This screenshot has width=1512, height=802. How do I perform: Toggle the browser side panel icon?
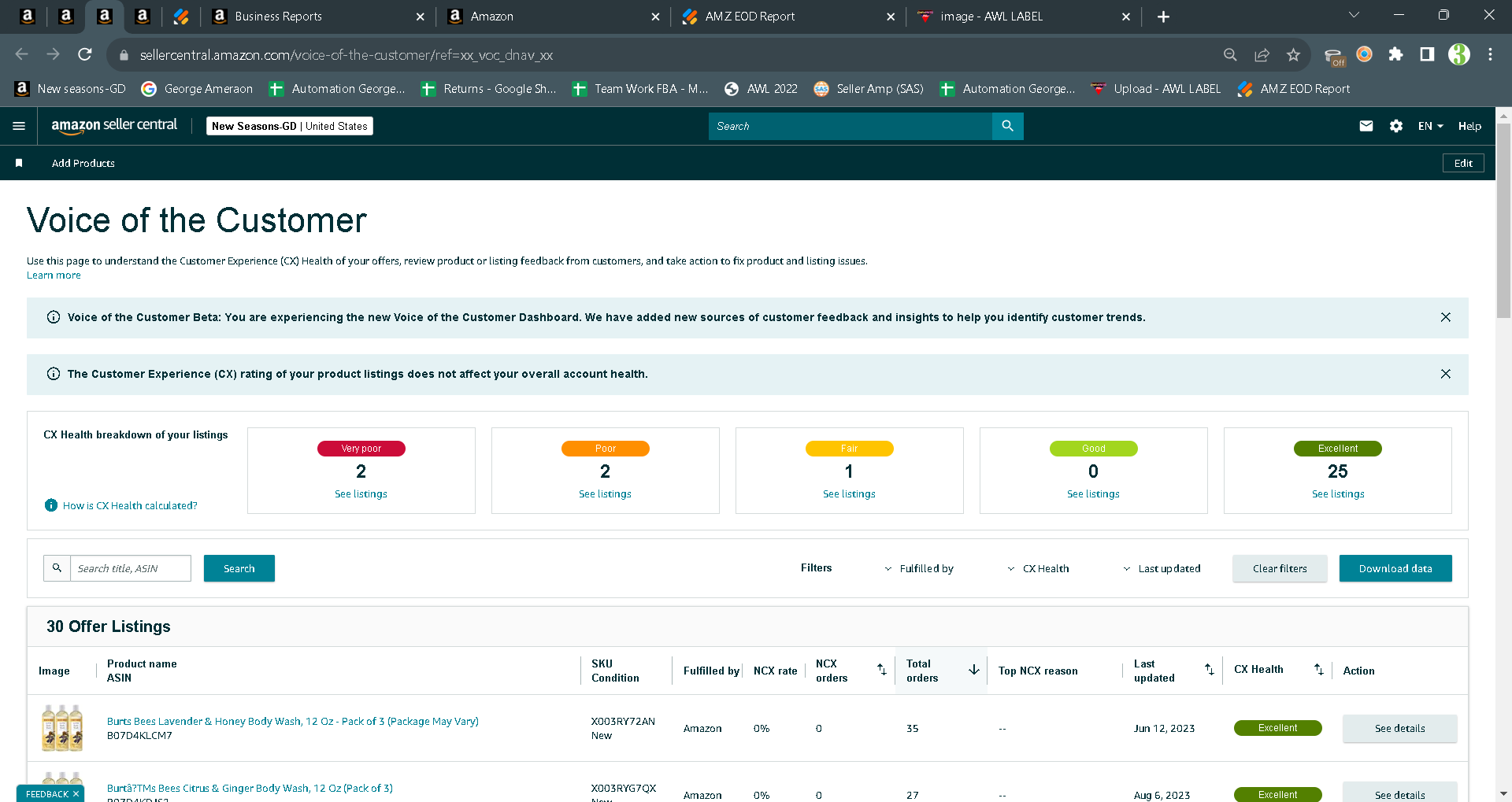(1427, 54)
